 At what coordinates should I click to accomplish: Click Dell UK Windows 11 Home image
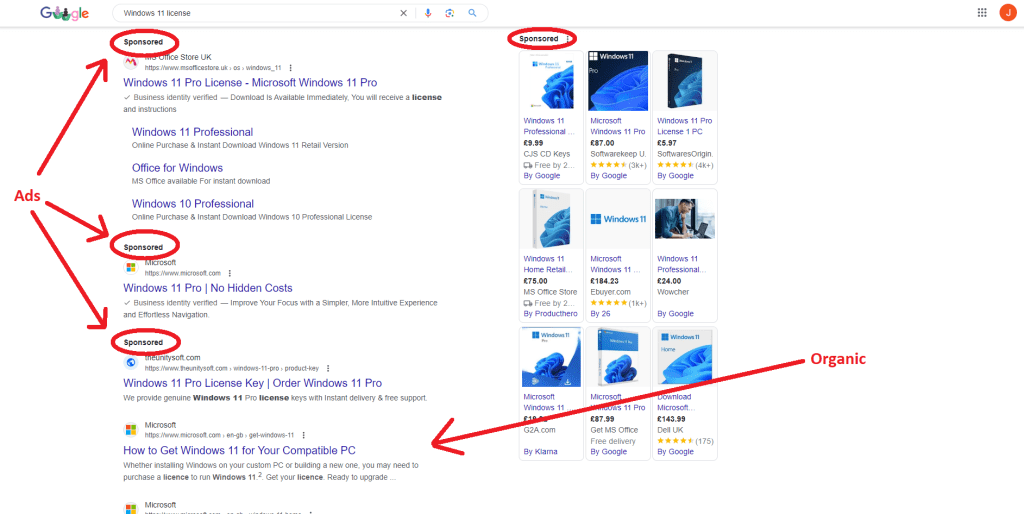click(684, 358)
